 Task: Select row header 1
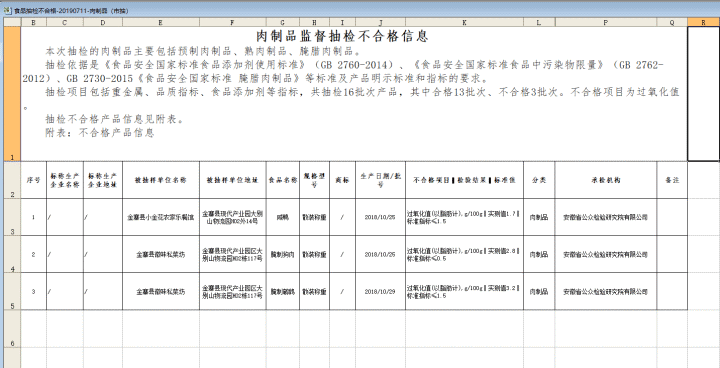pos(12,94)
